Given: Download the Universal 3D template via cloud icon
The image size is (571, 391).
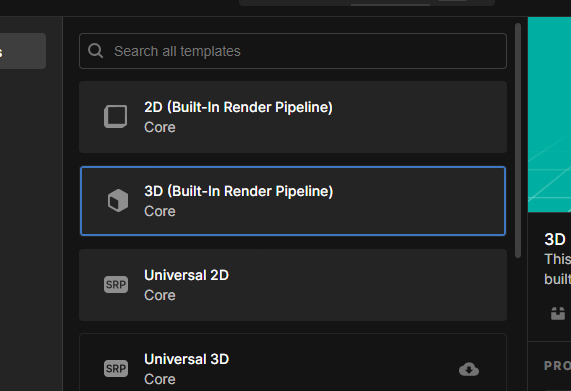Looking at the screenshot, I should pos(469,369).
